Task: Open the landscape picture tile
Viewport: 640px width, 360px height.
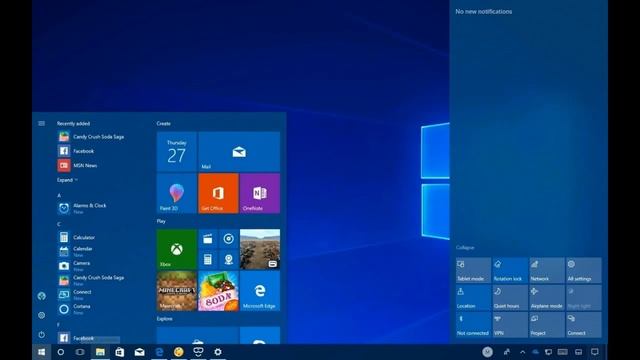Action: pyautogui.click(x=260, y=249)
